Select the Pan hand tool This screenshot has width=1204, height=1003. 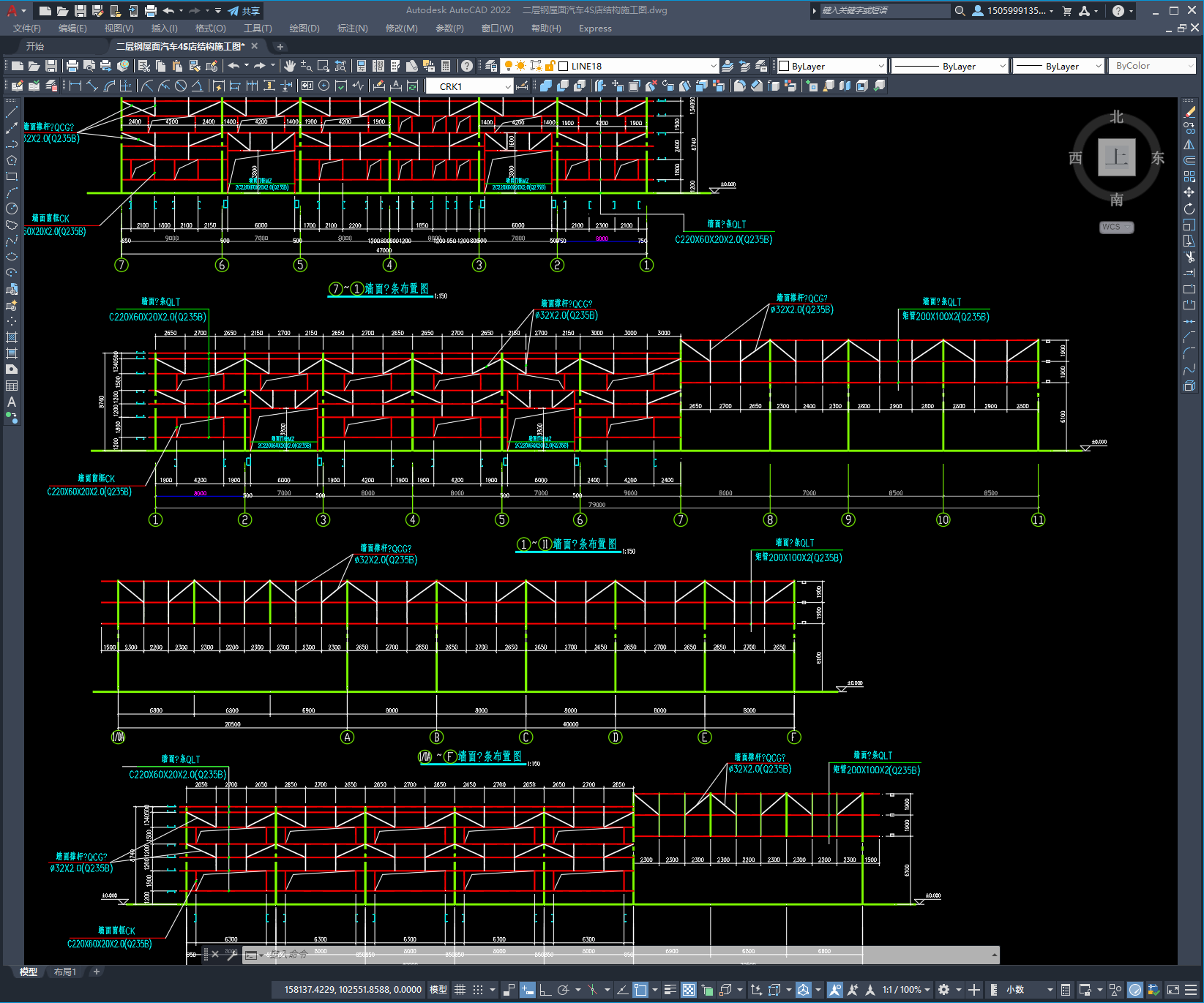(290, 66)
